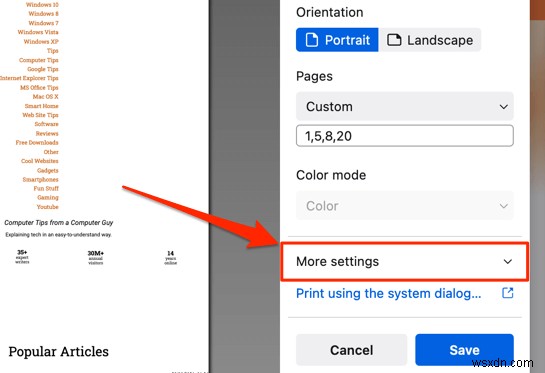Click Print using the system dialog link

389,293
